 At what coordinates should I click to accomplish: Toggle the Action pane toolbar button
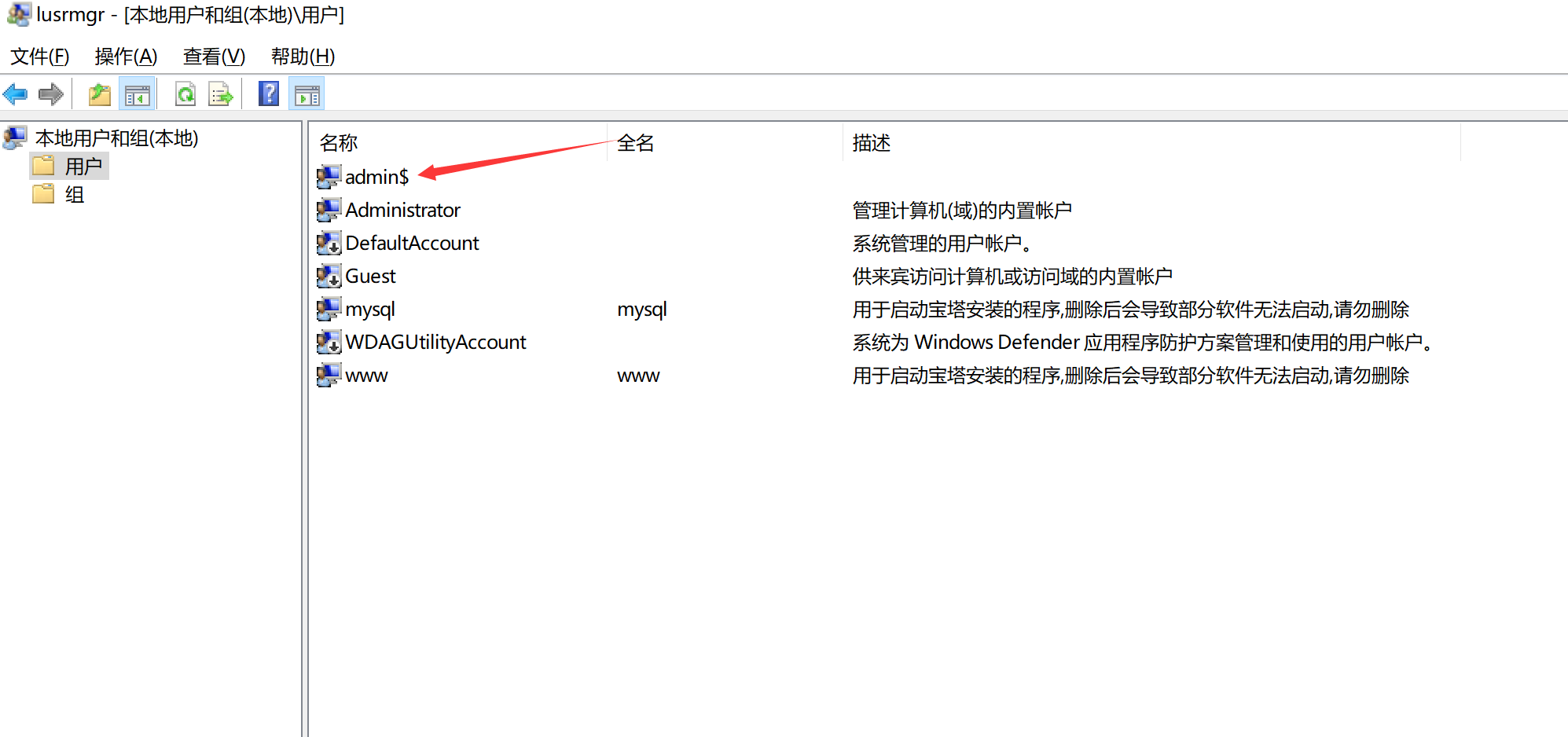pyautogui.click(x=307, y=95)
